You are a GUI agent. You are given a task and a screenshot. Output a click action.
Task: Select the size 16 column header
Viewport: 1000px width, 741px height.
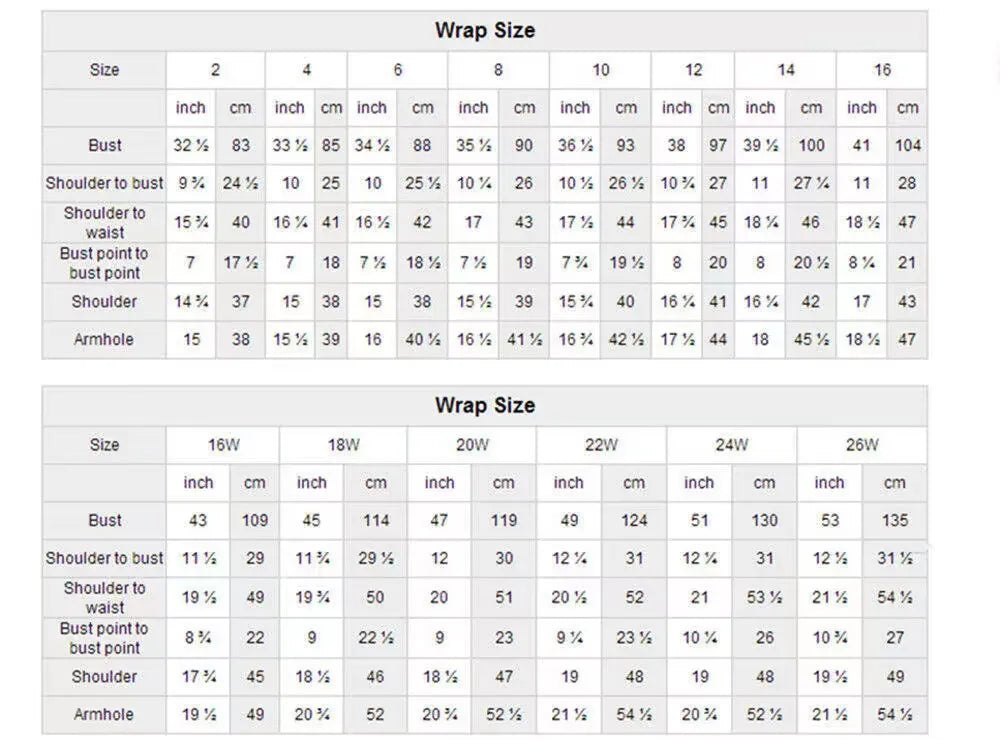tap(882, 70)
